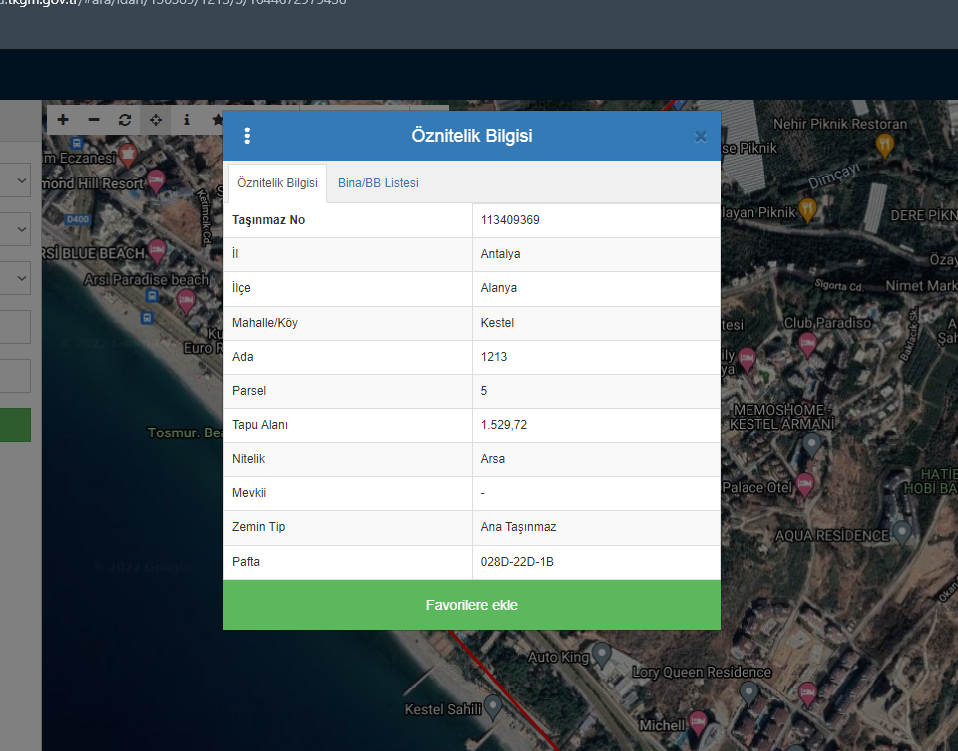Image resolution: width=958 pixels, height=751 pixels.
Task: Click the Arsi Blue Beach hotel marker
Action: (x=157, y=251)
